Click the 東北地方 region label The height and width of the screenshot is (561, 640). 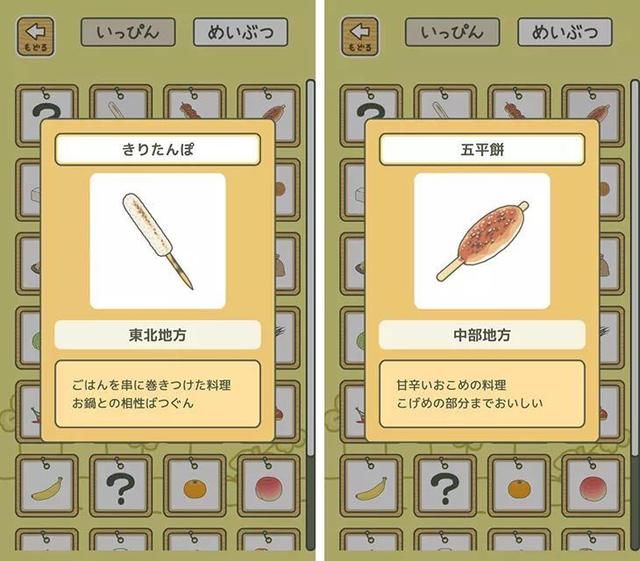tap(158, 335)
